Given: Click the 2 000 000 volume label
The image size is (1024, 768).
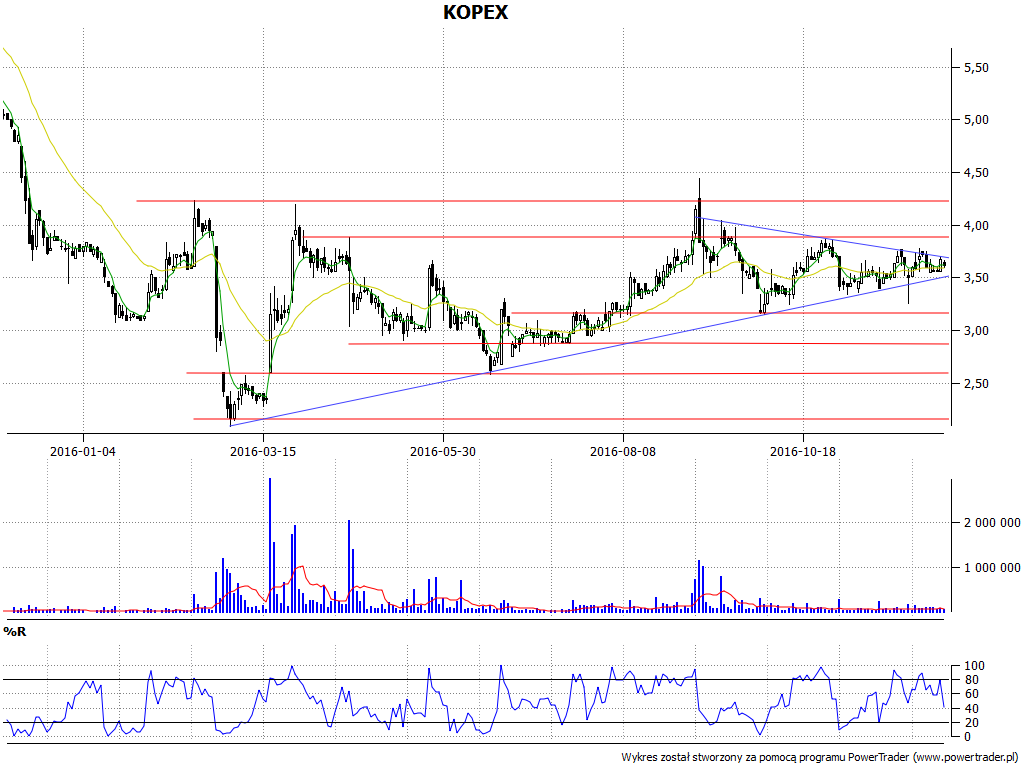Looking at the screenshot, I should [992, 522].
